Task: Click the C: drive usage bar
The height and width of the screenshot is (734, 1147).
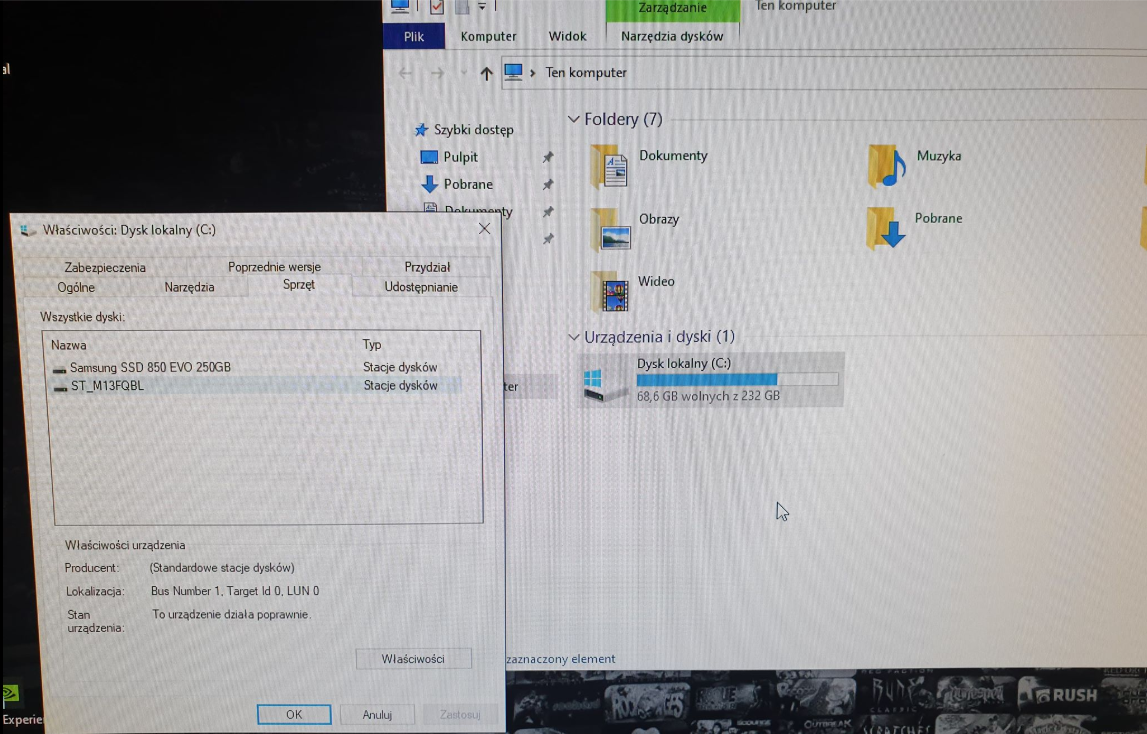Action: coord(737,379)
